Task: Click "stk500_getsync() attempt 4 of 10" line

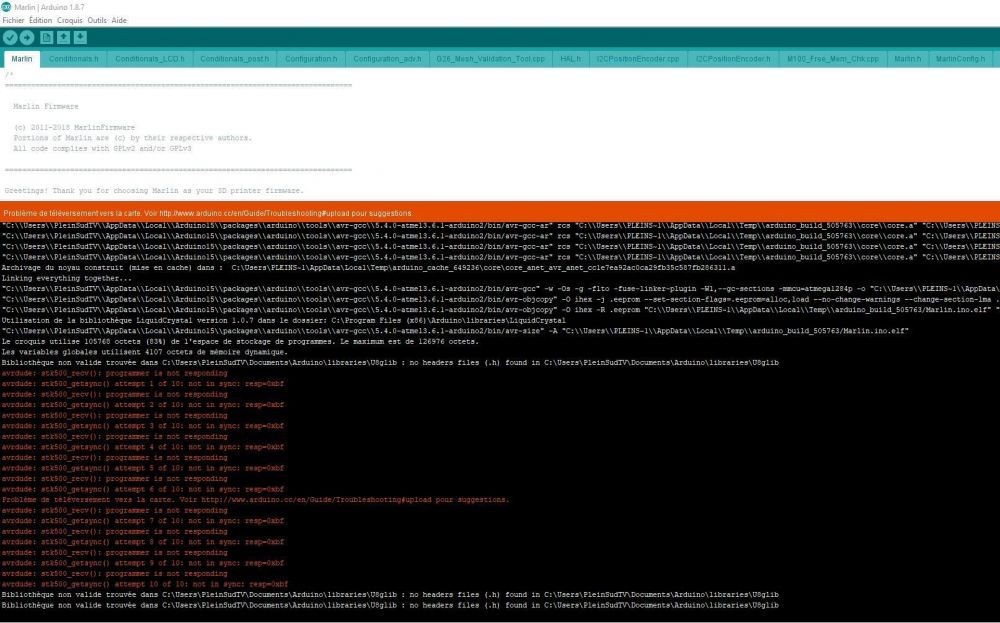Action: click(x=143, y=447)
